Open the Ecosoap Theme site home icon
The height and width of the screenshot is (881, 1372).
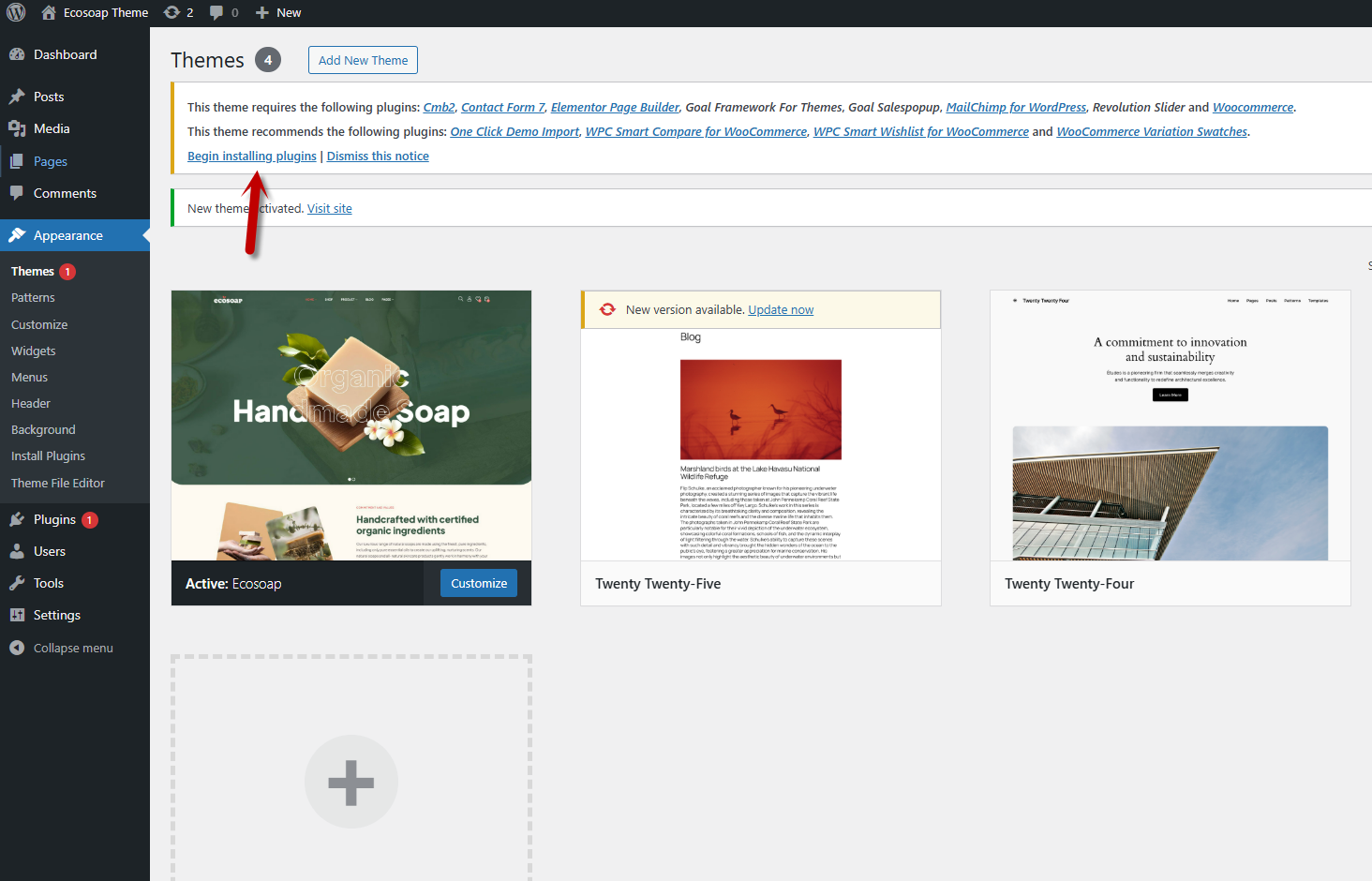pos(49,12)
